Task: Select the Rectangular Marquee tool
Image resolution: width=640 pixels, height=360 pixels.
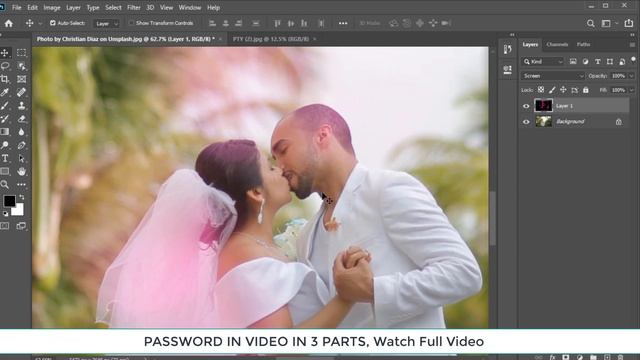Action: 22,53
